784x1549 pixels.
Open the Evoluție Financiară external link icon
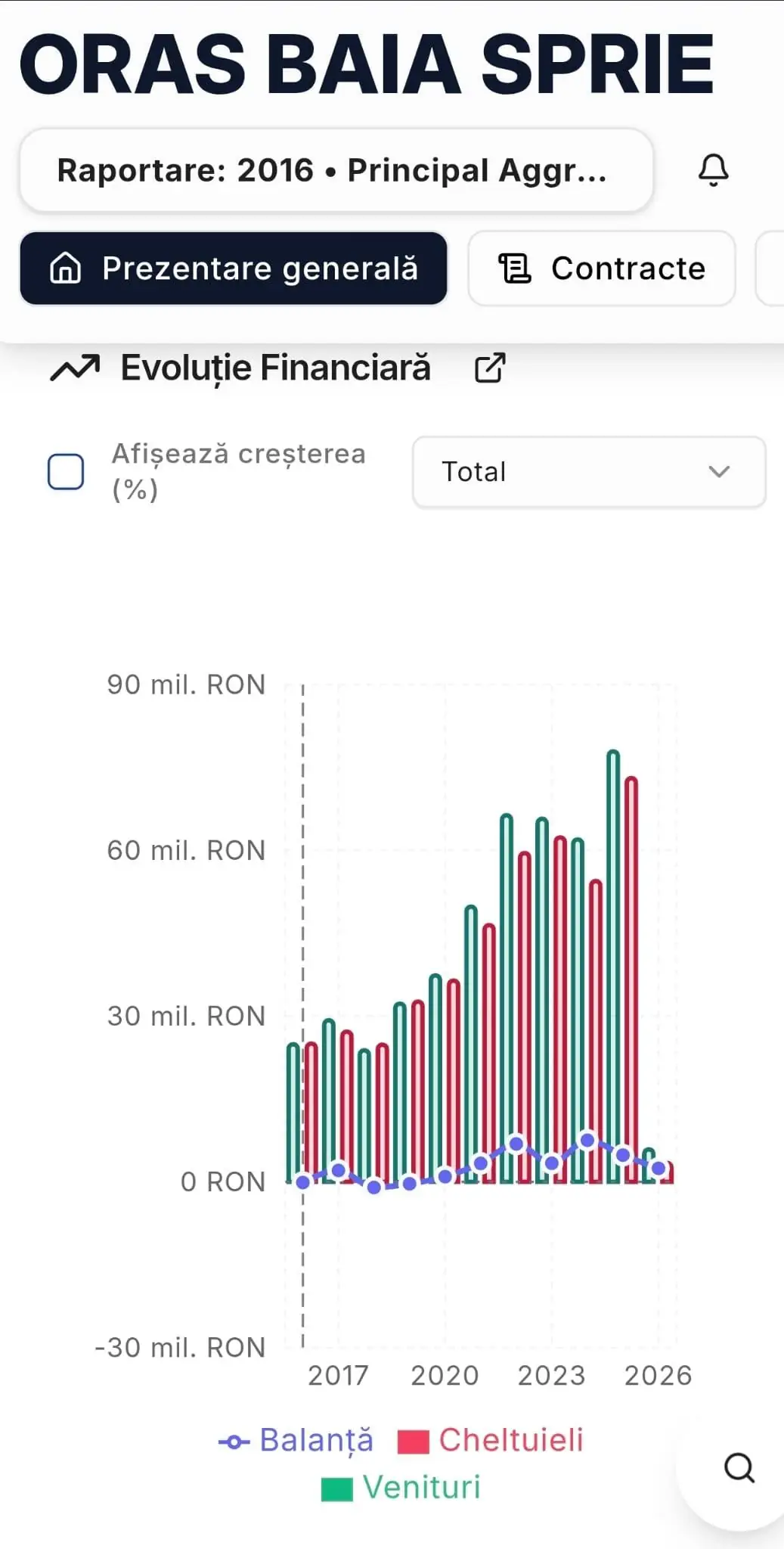click(x=489, y=368)
